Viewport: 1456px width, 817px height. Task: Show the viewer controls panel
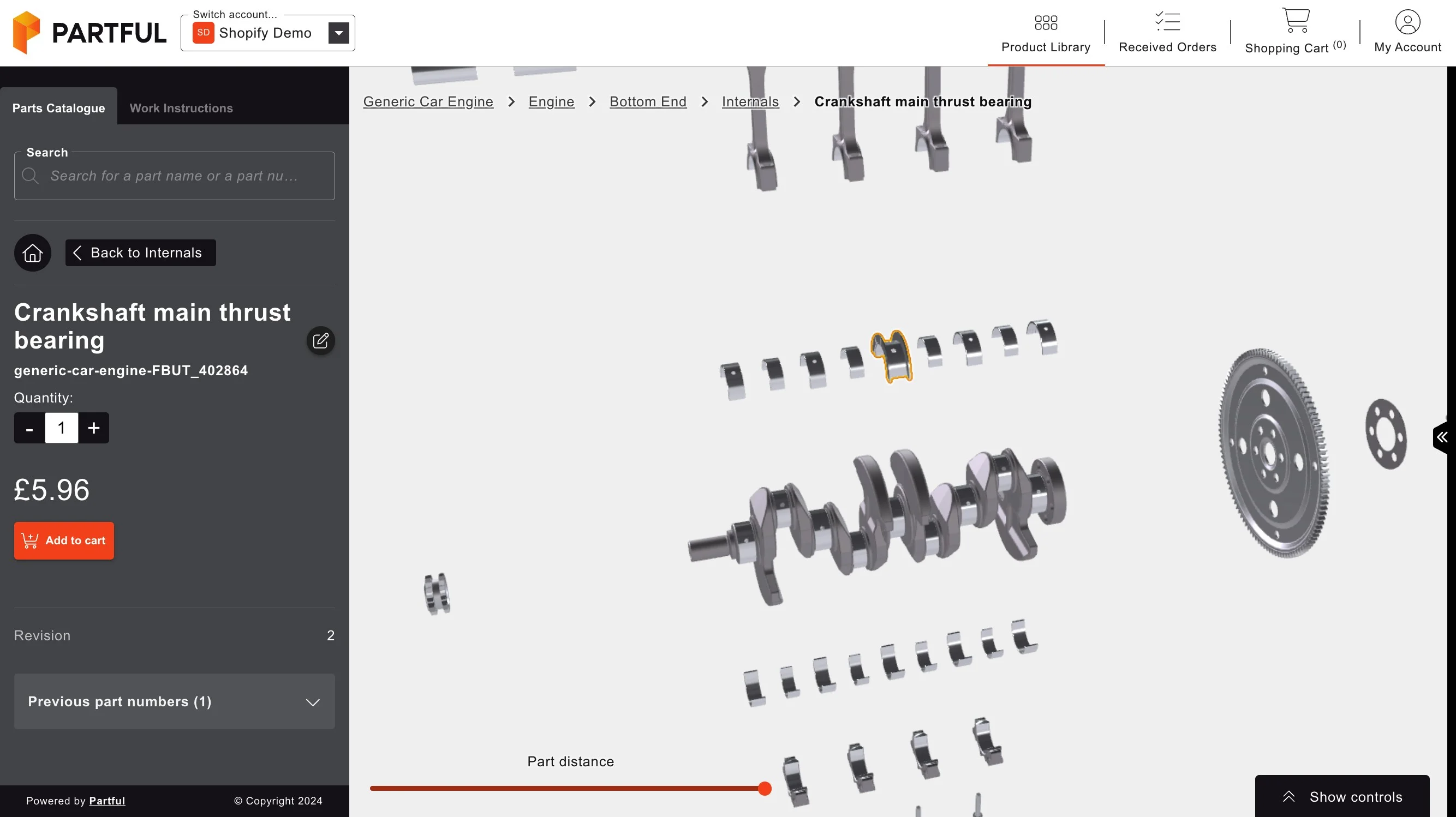point(1342,797)
